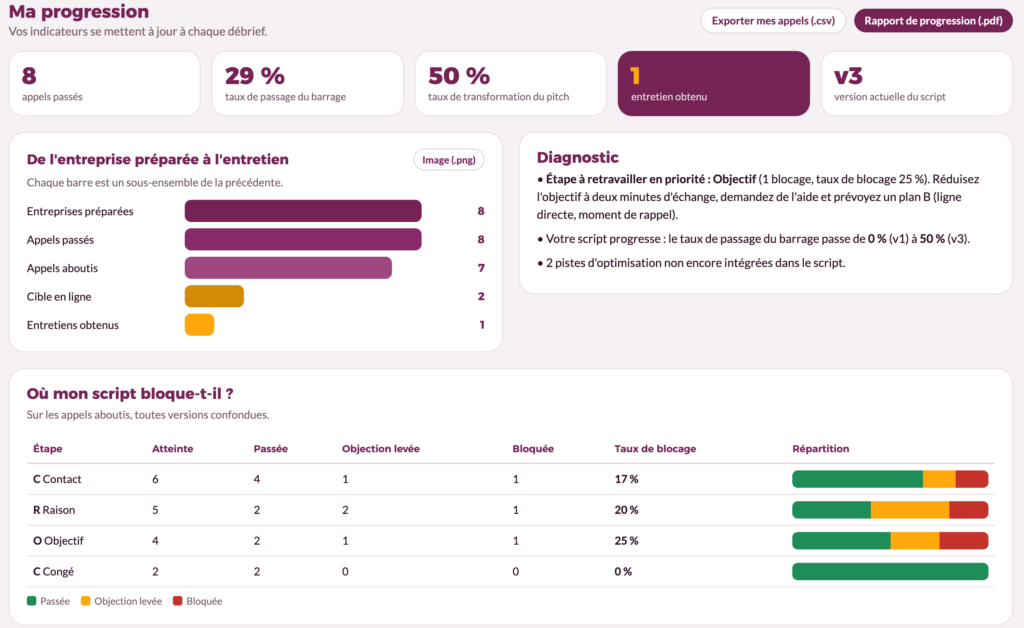Image resolution: width=1024 pixels, height=628 pixels.
Task: Click the 'Où mon script bloque-t-il ?' heading
Action: [x=130, y=394]
